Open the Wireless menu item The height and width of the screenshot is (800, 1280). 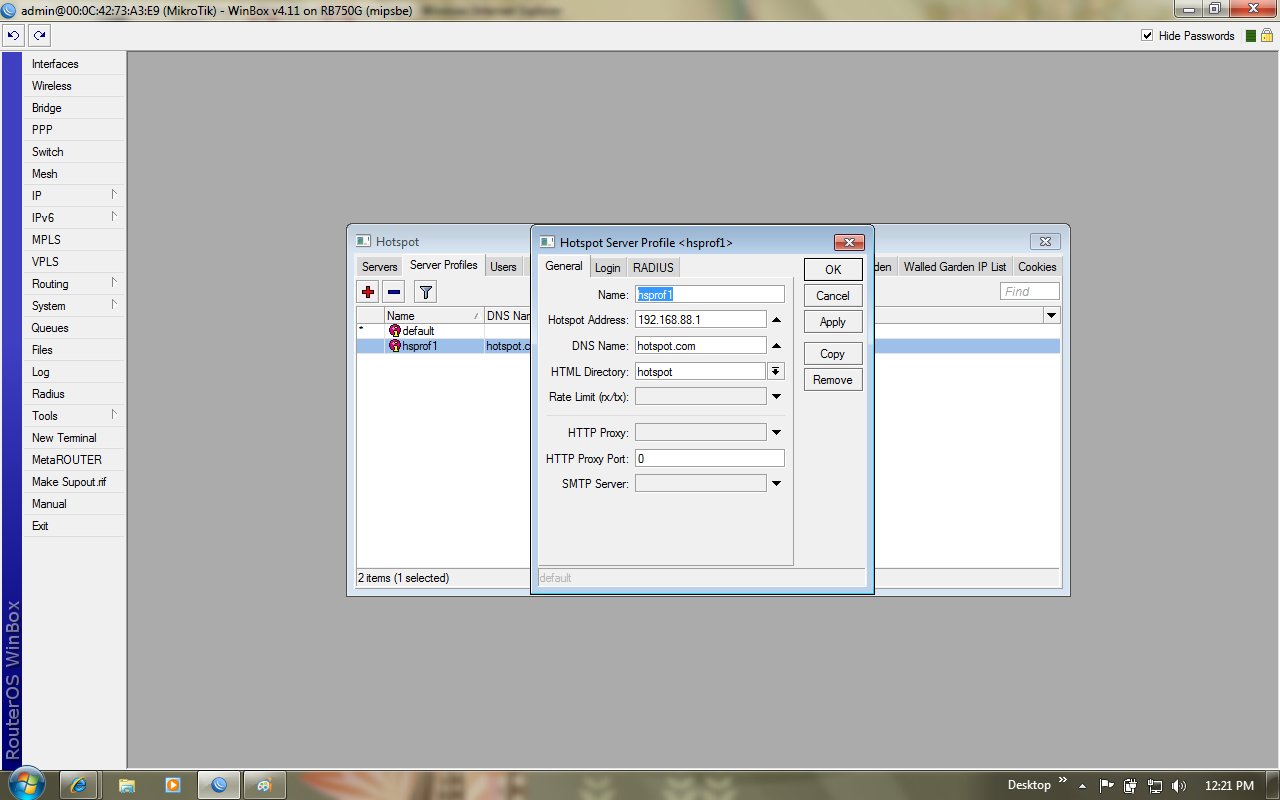coord(75,86)
